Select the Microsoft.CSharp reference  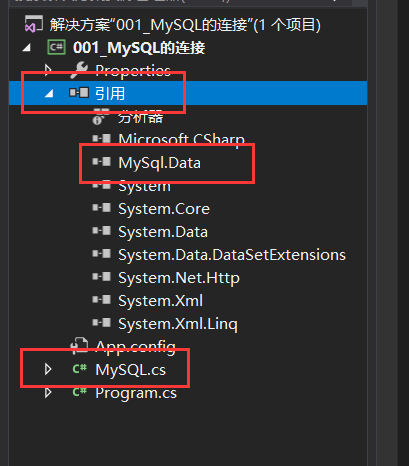coord(182,139)
